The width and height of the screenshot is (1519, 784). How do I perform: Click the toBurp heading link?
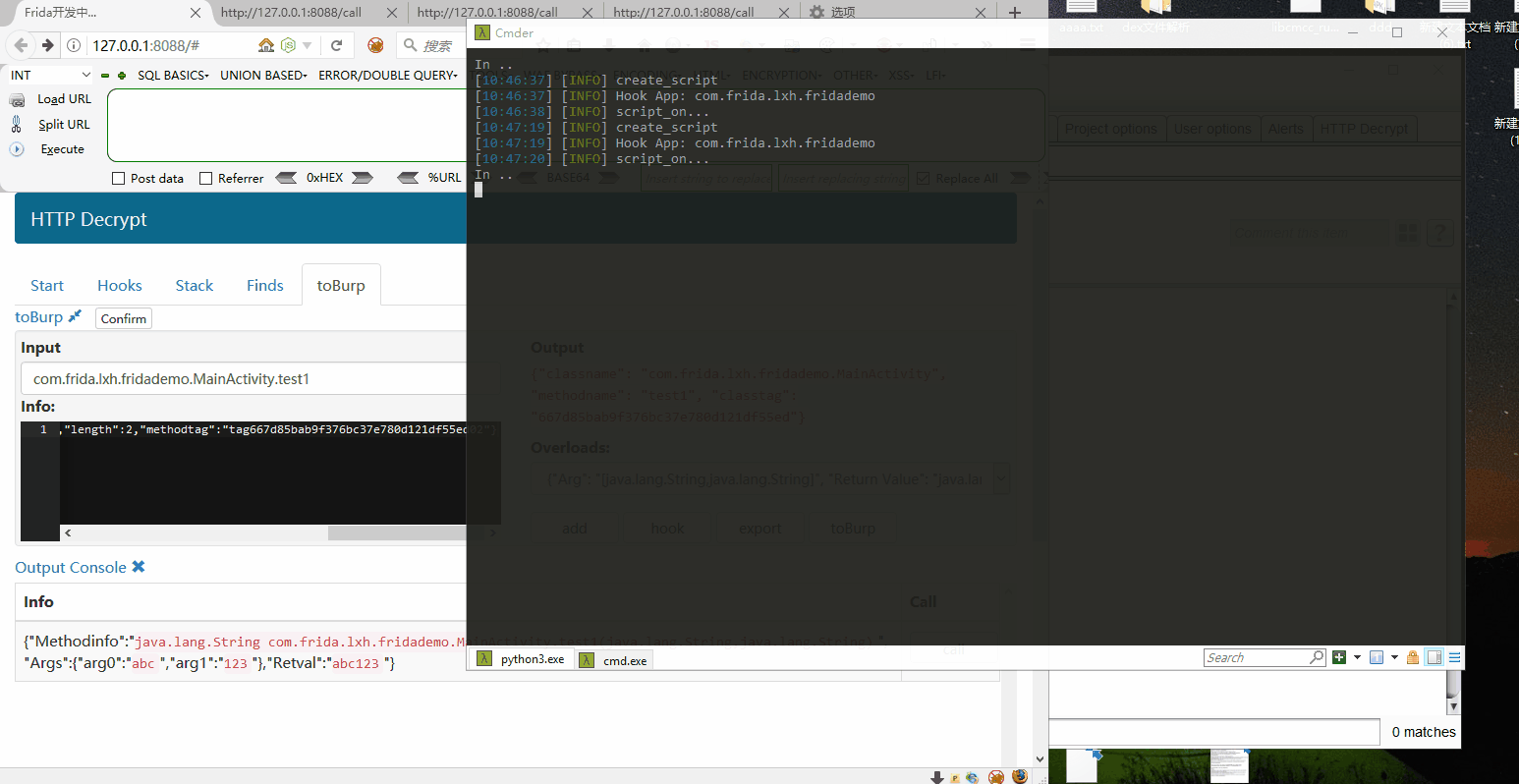38,316
